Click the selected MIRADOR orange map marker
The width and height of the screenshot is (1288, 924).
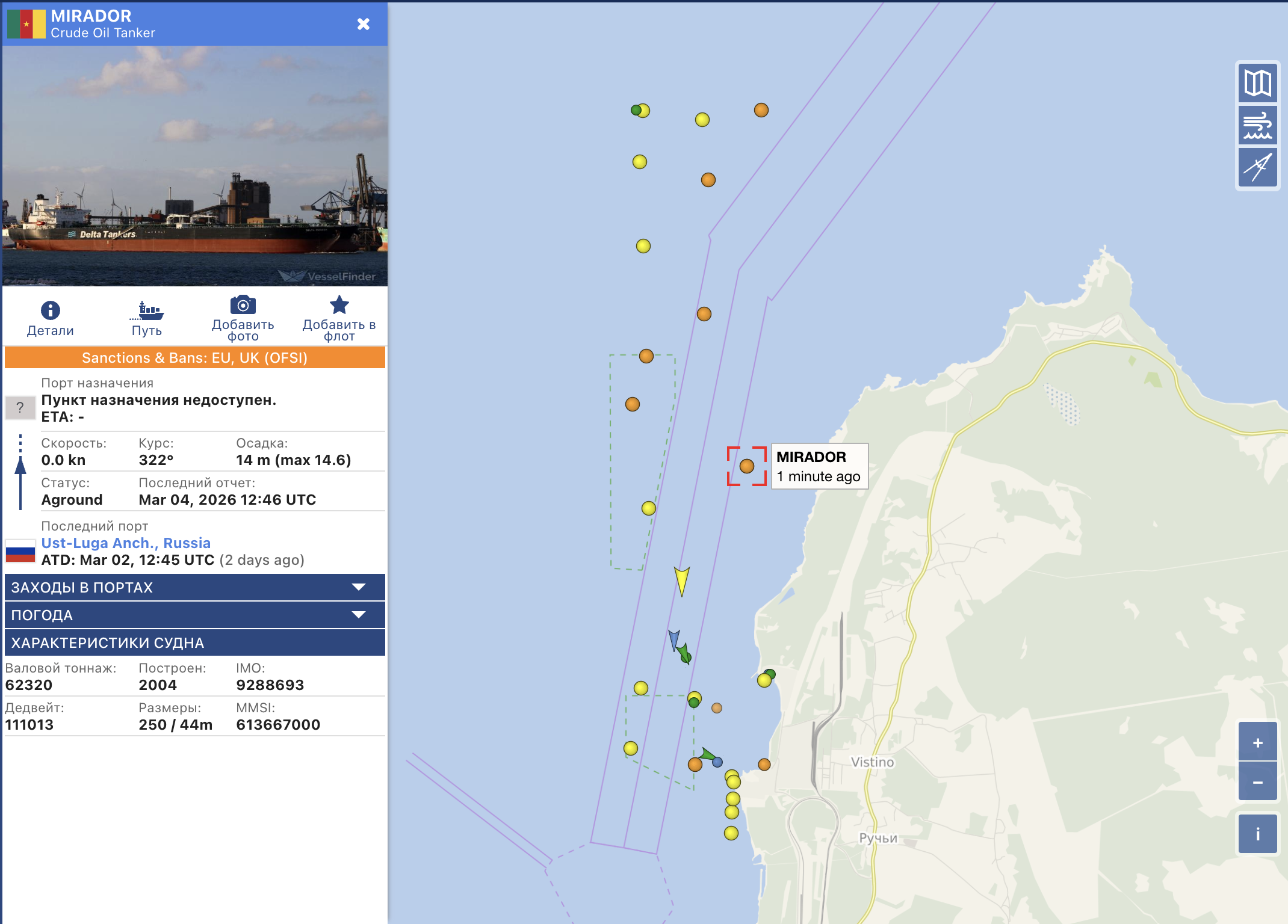[746, 466]
